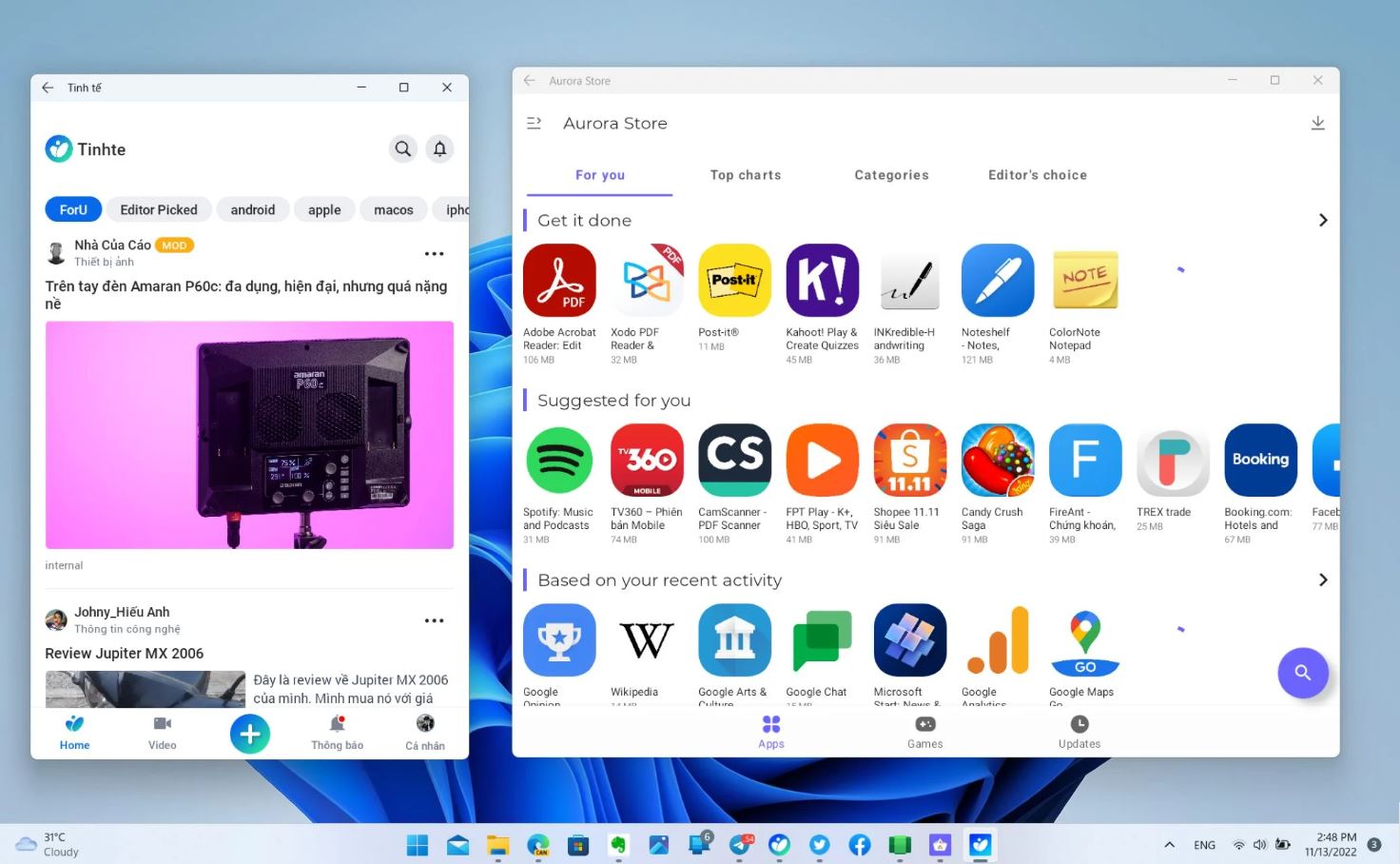Open CamScanner PDF Scanner app
Screen dimensions: 1400x864
734,460
